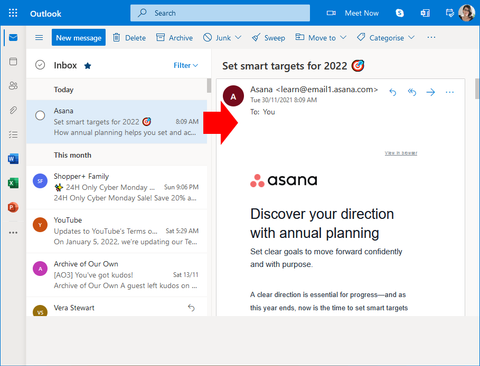Screen dimensions: 480x366
Task: Click the Meet Now video icon
Action: coord(331,13)
